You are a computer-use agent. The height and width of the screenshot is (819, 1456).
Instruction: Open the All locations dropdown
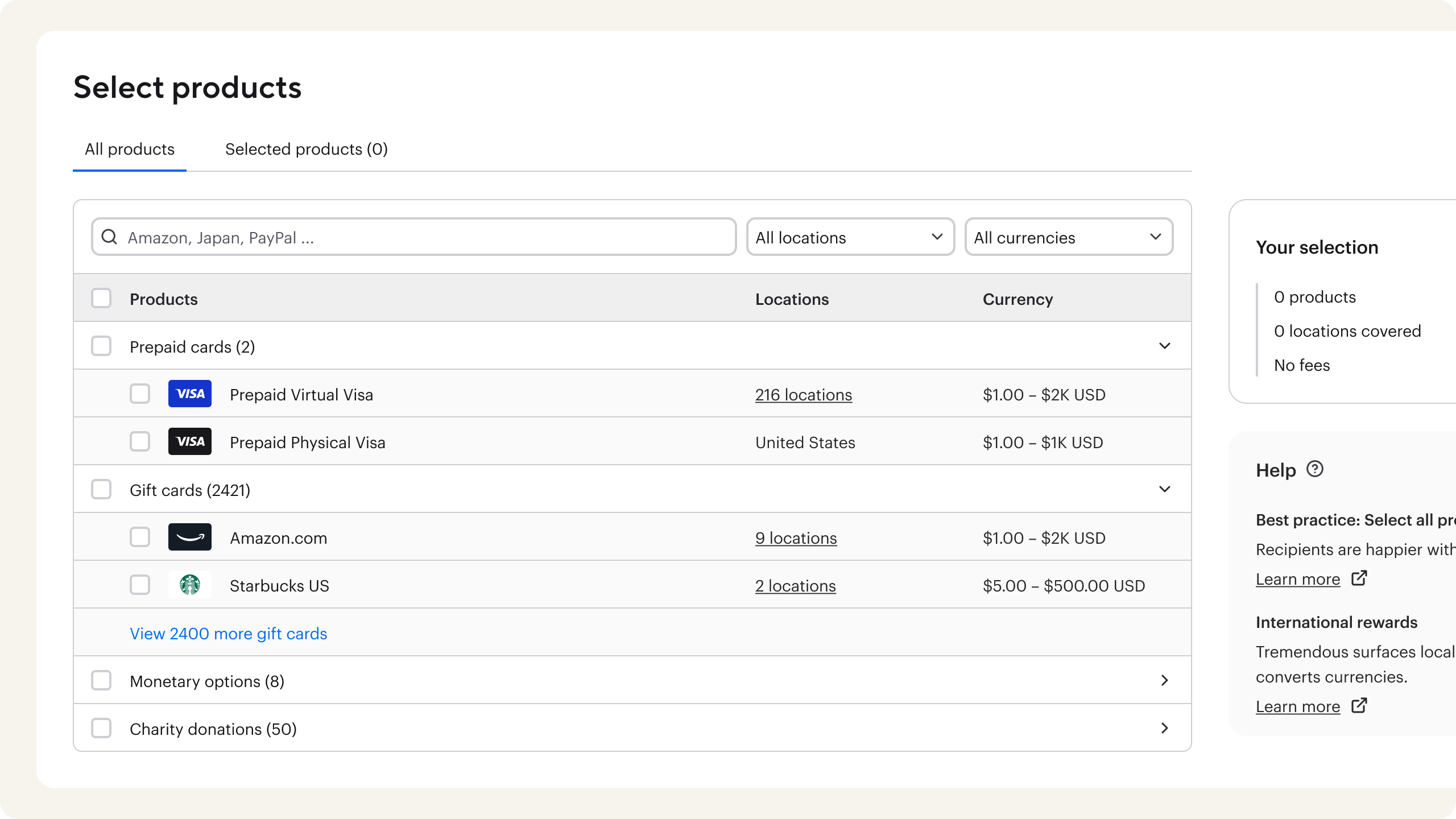850,237
